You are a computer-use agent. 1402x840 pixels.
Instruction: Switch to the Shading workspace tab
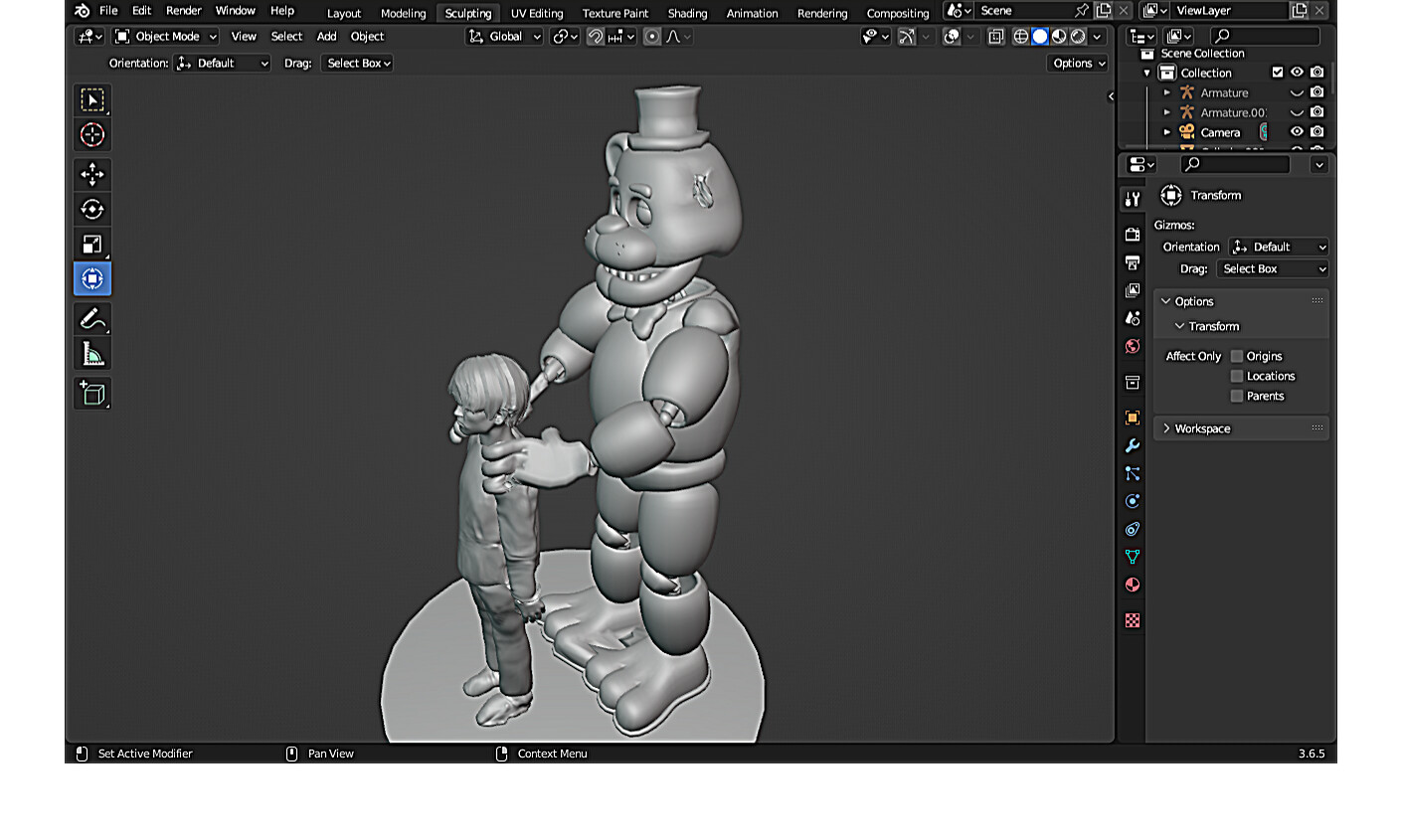687,13
